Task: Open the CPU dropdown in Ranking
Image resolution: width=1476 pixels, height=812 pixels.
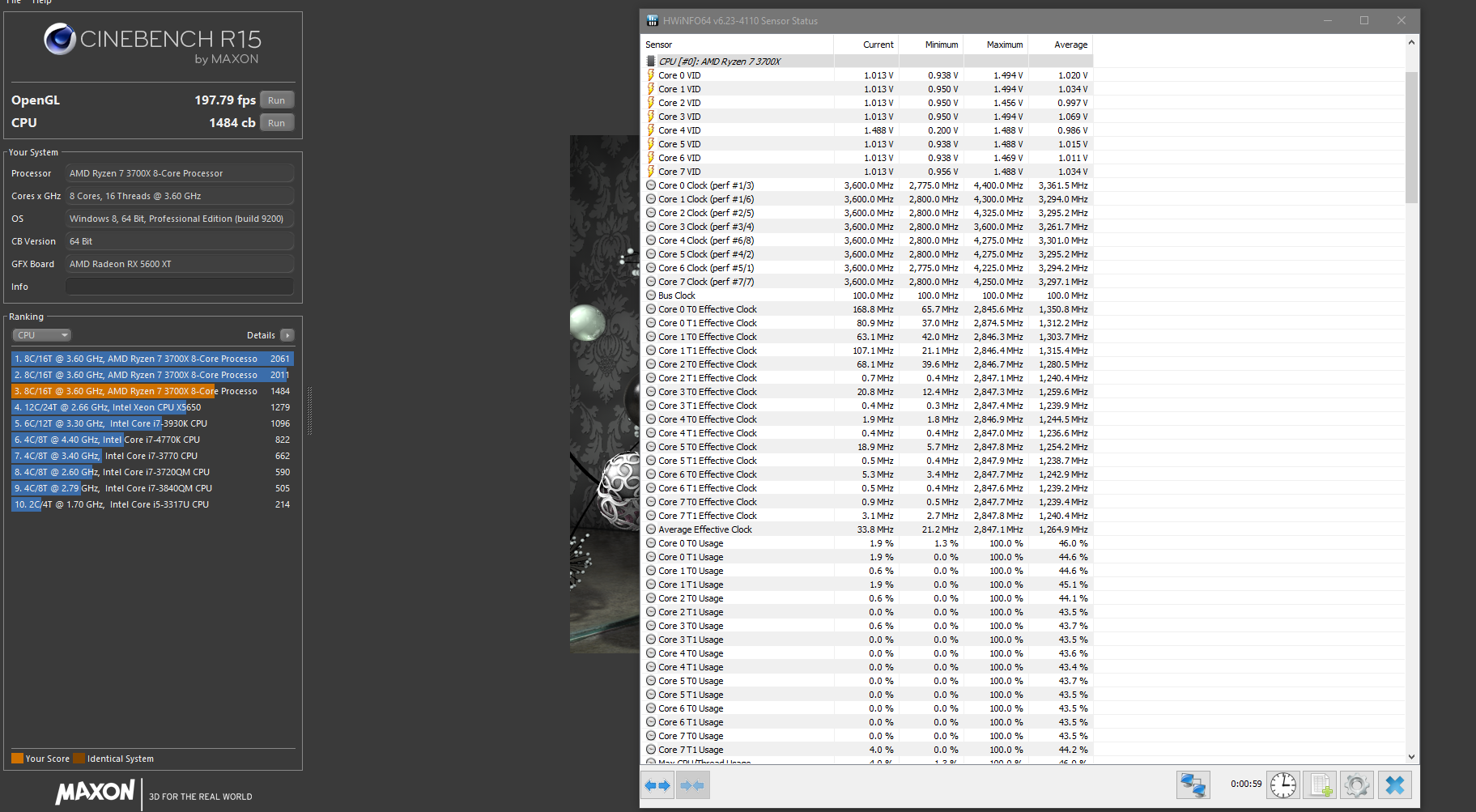Action: coord(42,335)
